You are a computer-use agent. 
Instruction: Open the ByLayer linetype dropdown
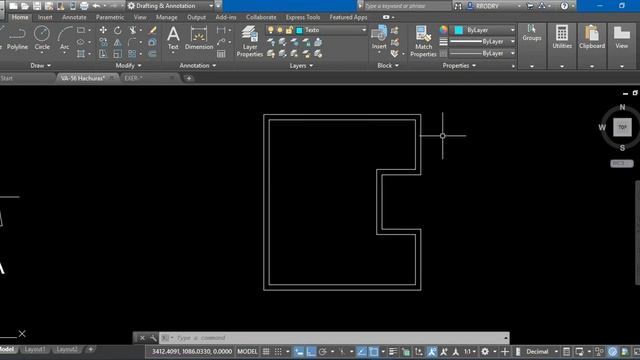click(482, 53)
